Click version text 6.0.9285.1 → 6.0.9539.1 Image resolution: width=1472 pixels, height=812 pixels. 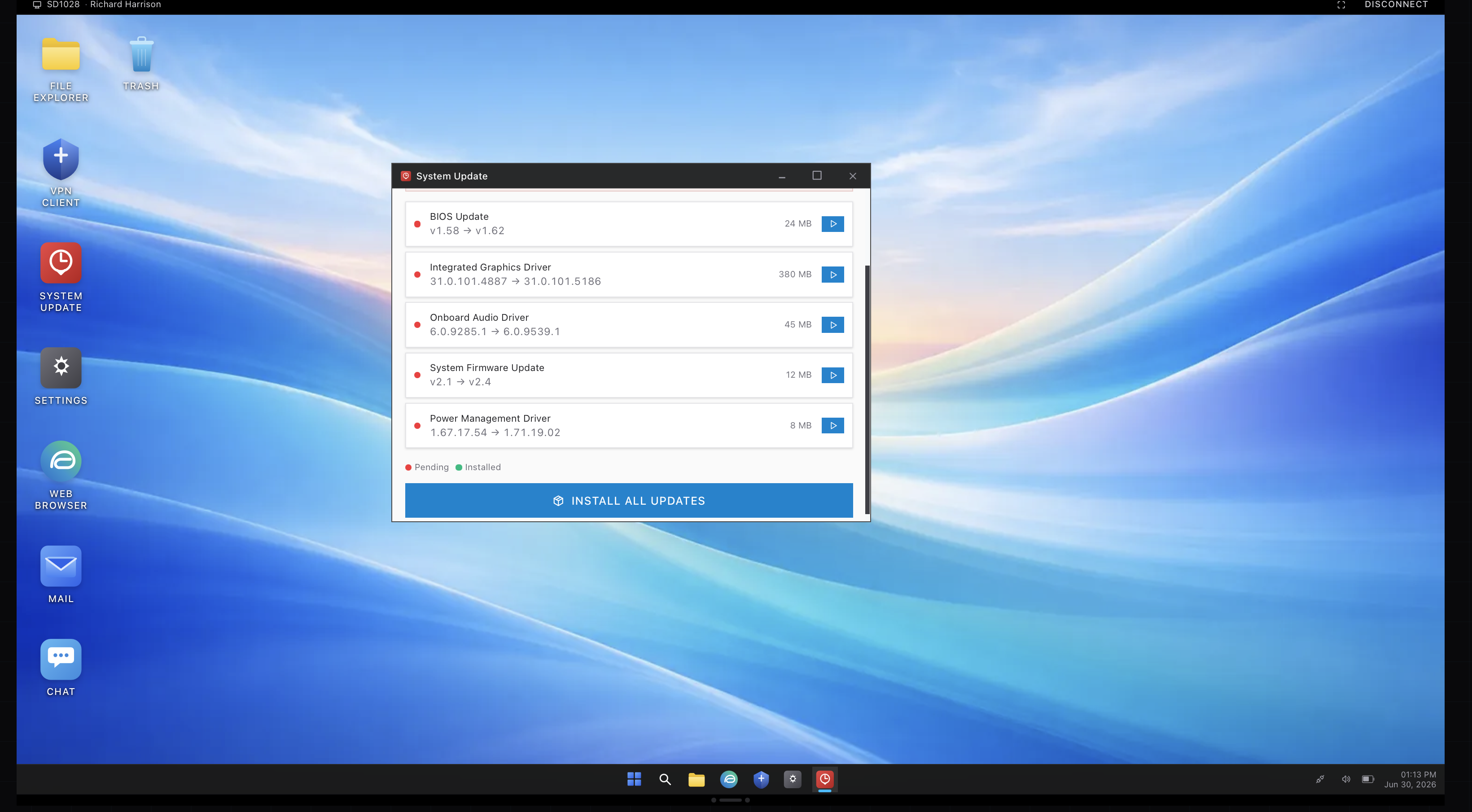pos(495,332)
